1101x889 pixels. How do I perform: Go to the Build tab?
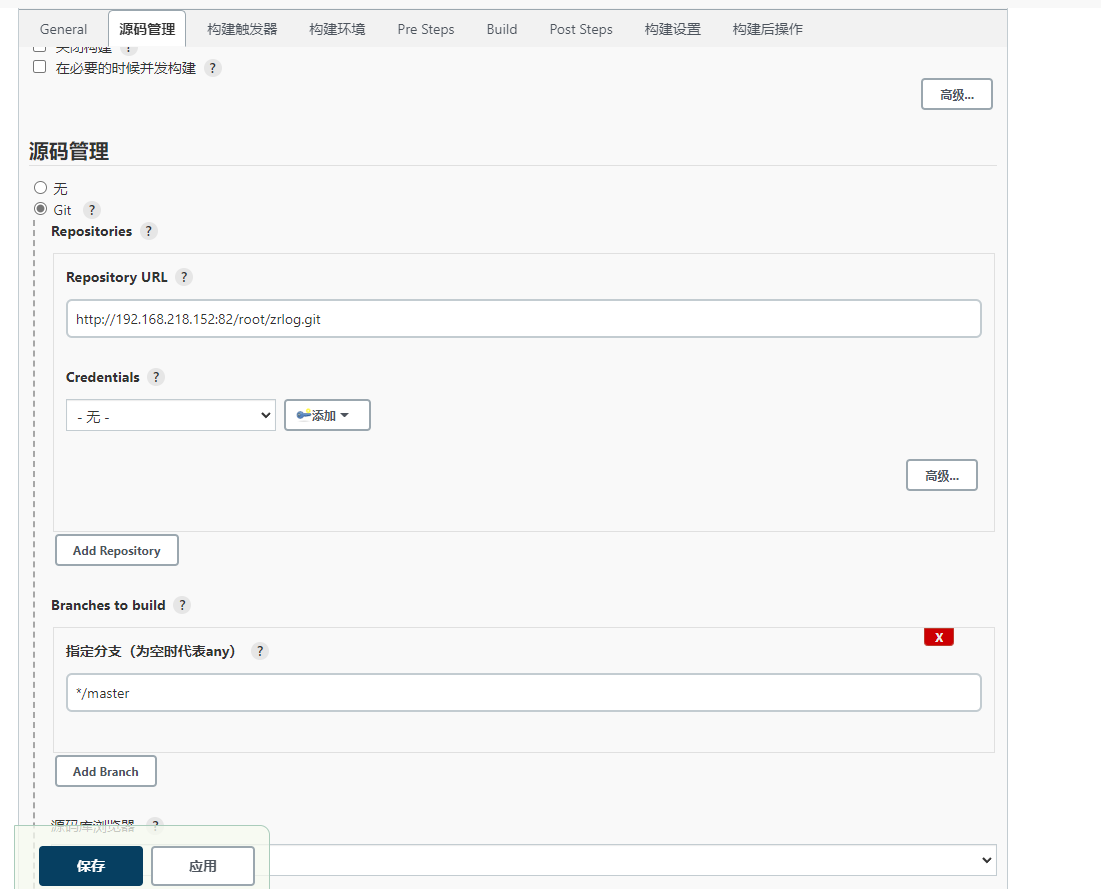coord(501,29)
